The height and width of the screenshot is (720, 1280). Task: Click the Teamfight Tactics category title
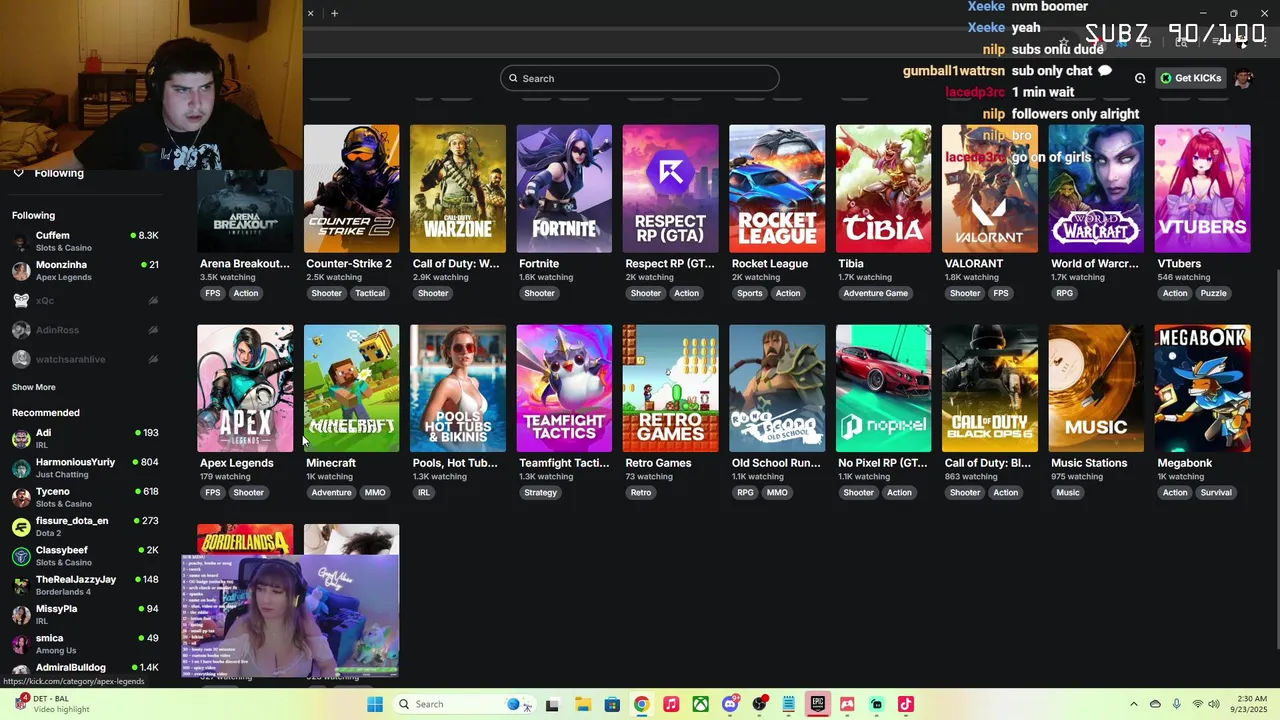click(x=564, y=463)
